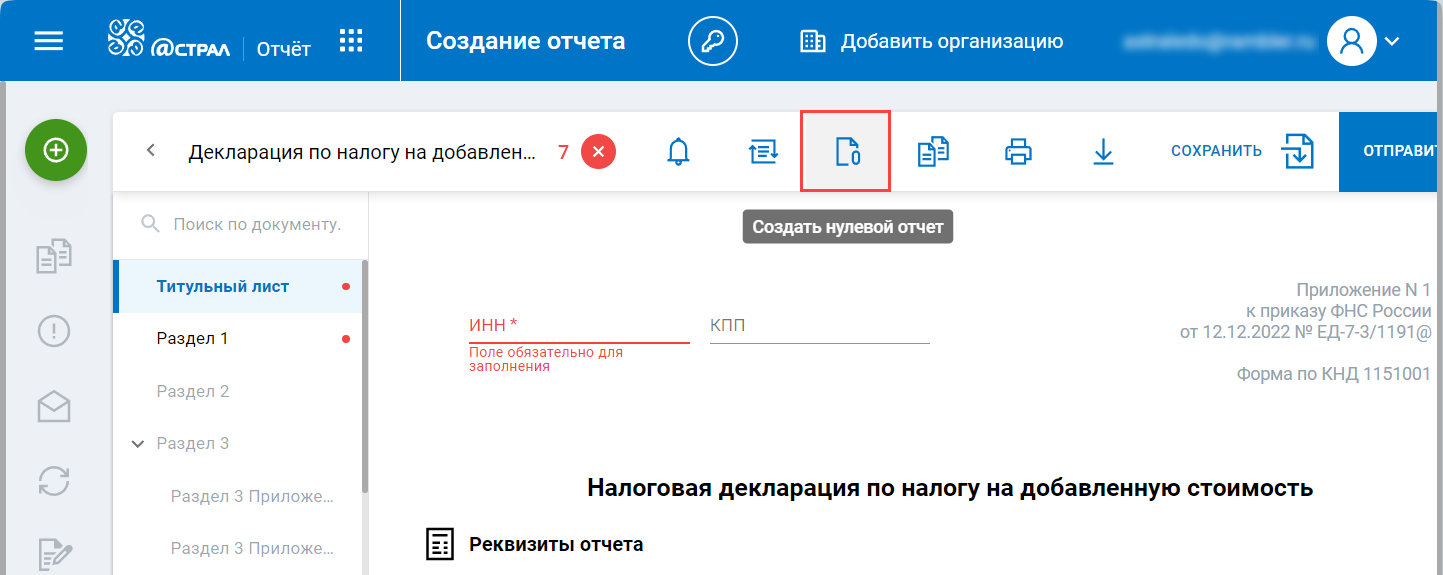1443x575 pixels.
Task: Go back using the left chevron
Action: (151, 151)
